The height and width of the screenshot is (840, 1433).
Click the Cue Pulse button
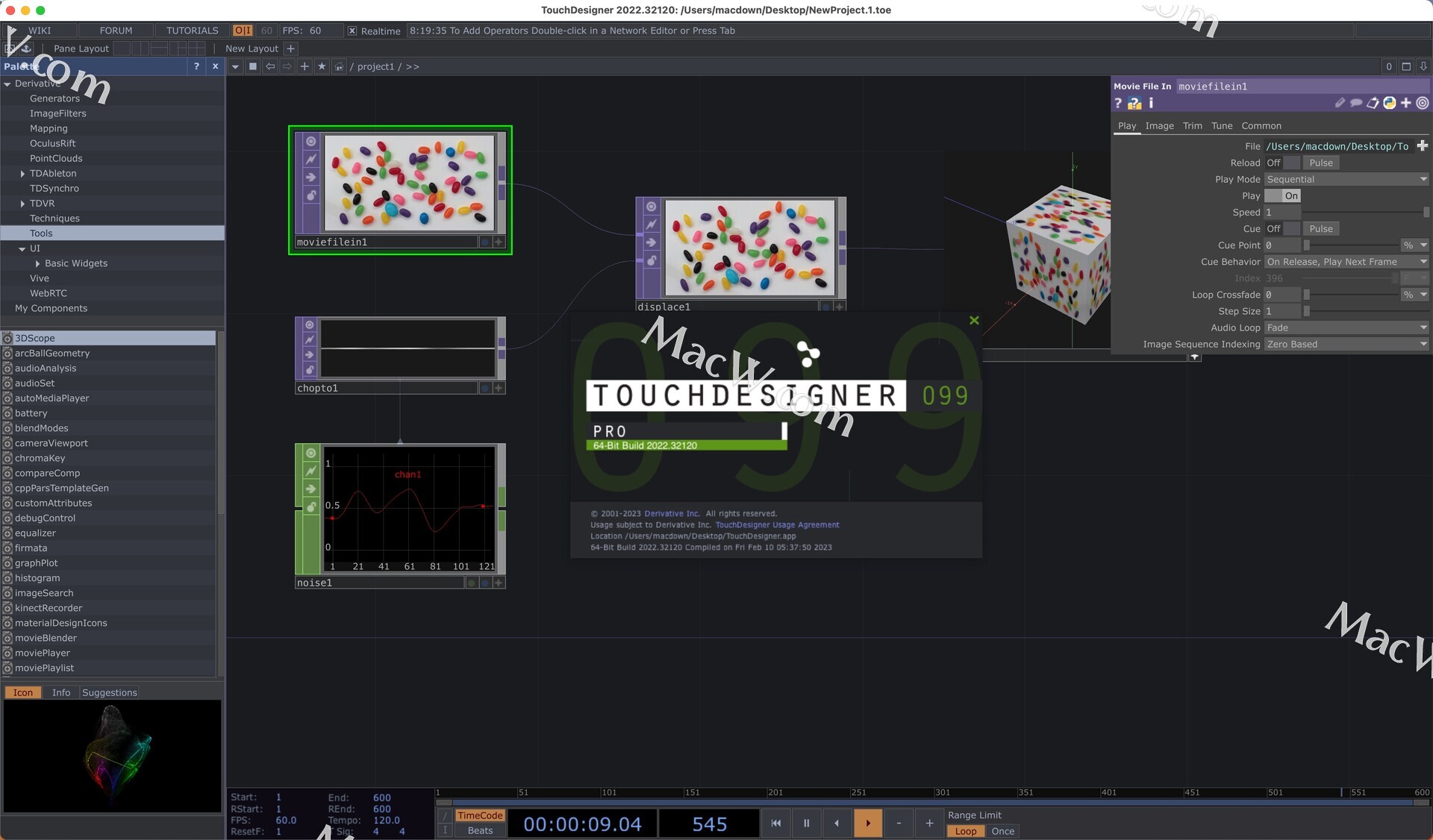pyautogui.click(x=1320, y=229)
